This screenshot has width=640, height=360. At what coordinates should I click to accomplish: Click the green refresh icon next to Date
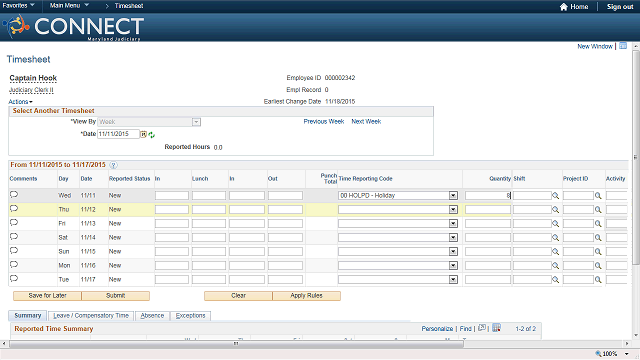click(x=151, y=135)
